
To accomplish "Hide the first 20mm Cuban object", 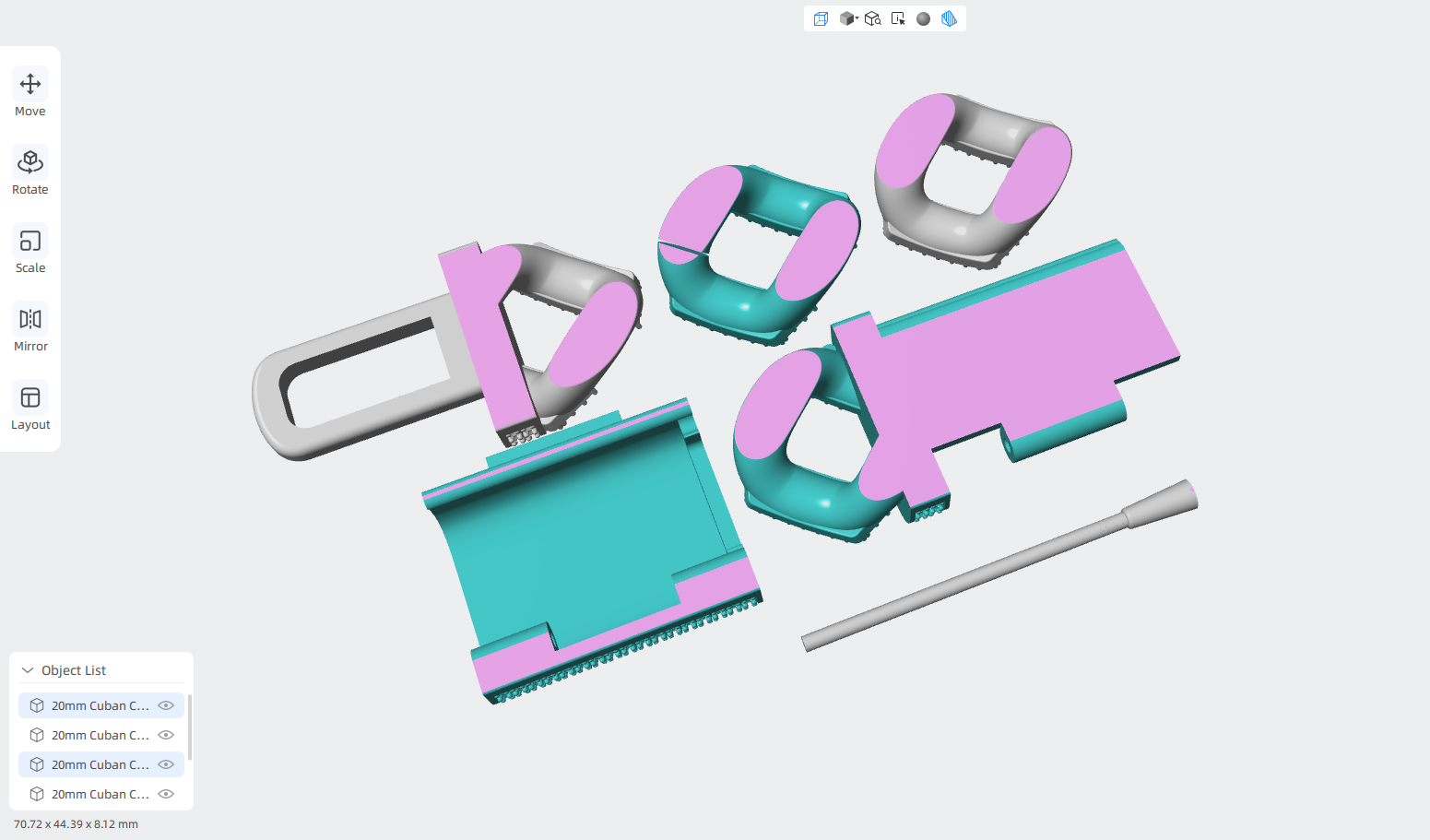I will [166, 705].
